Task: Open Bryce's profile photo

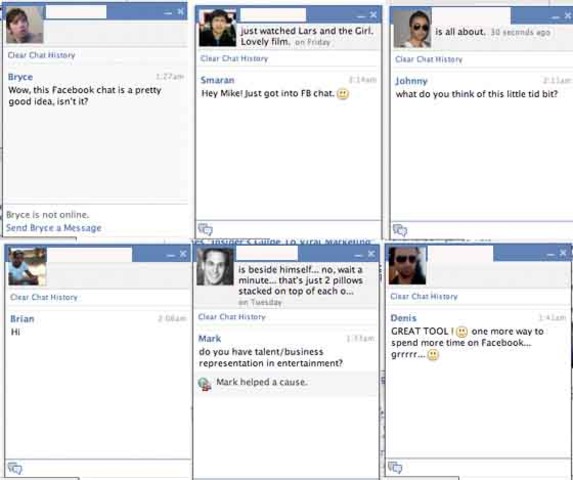Action: 24,25
